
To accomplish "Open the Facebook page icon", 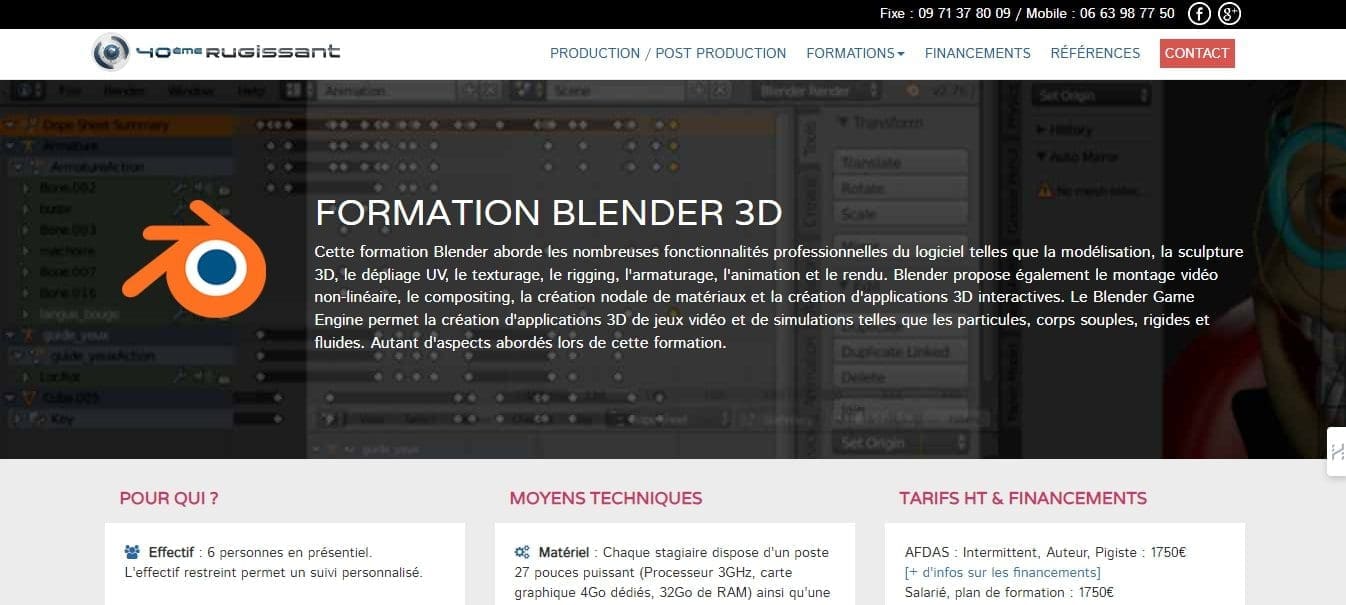I will [x=1199, y=14].
